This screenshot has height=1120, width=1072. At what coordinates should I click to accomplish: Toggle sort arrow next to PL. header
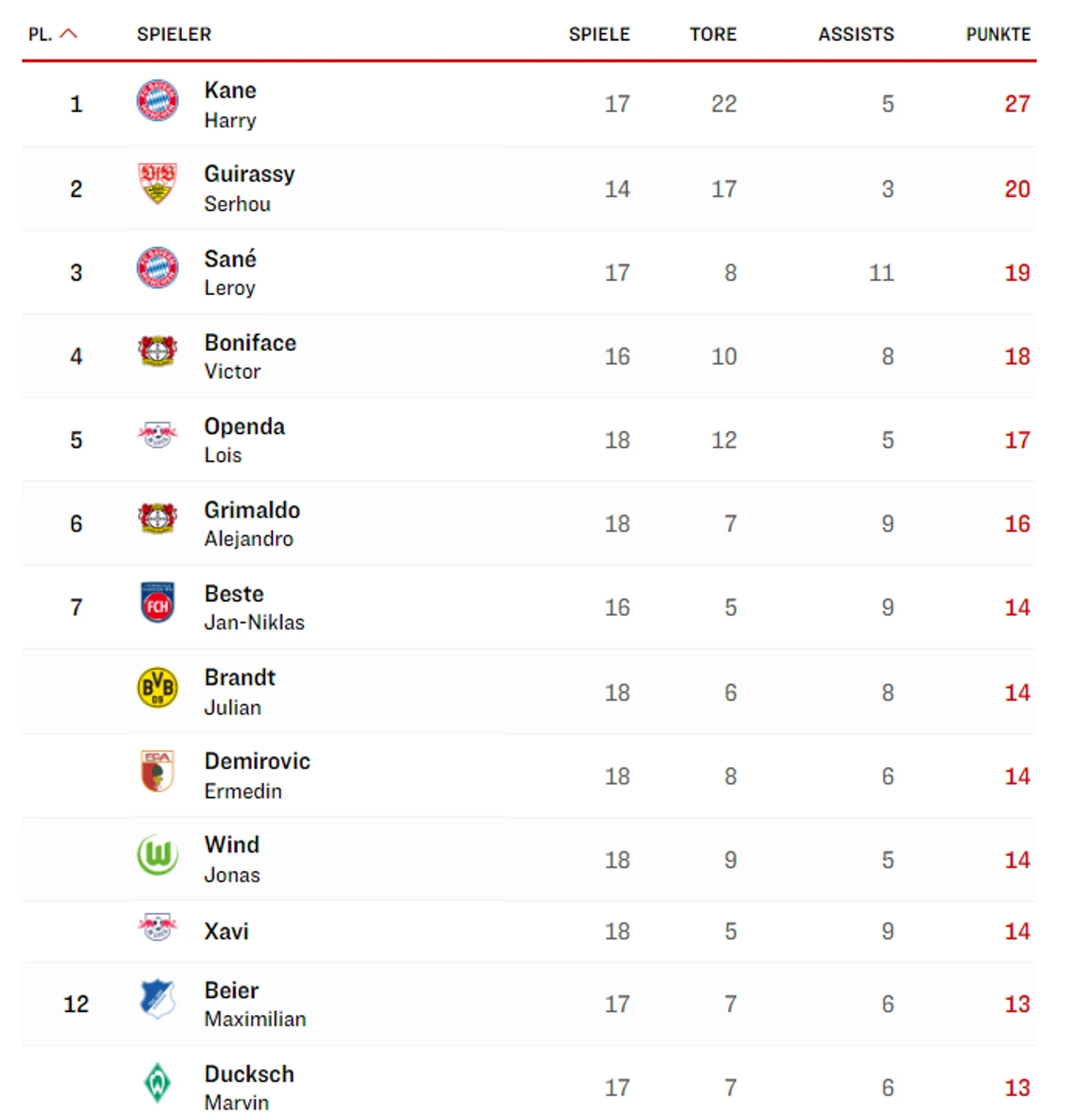[68, 34]
